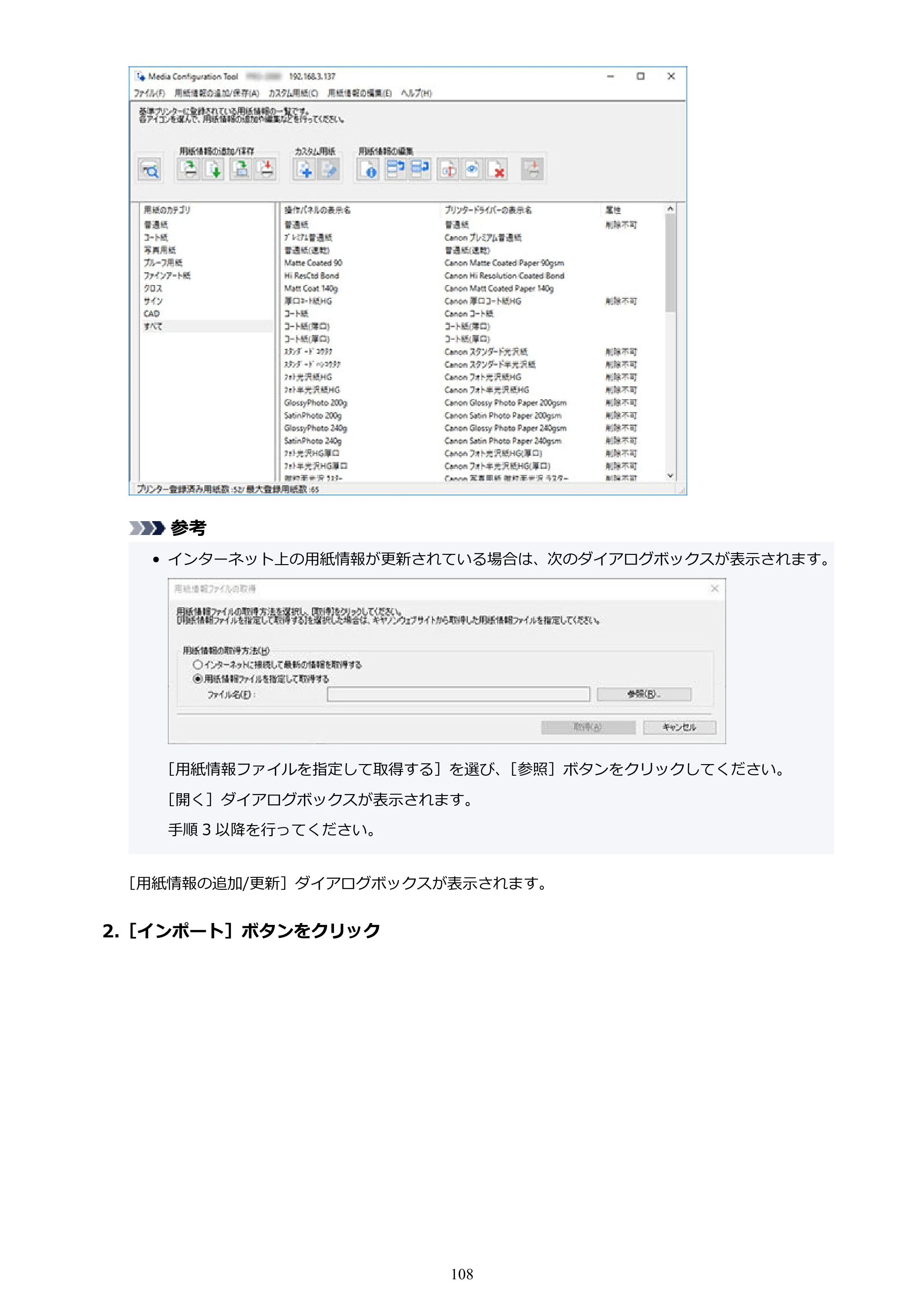Click the add/update paper information icon
Image resolution: width=924 pixels, height=1307 pixels.
189,169
